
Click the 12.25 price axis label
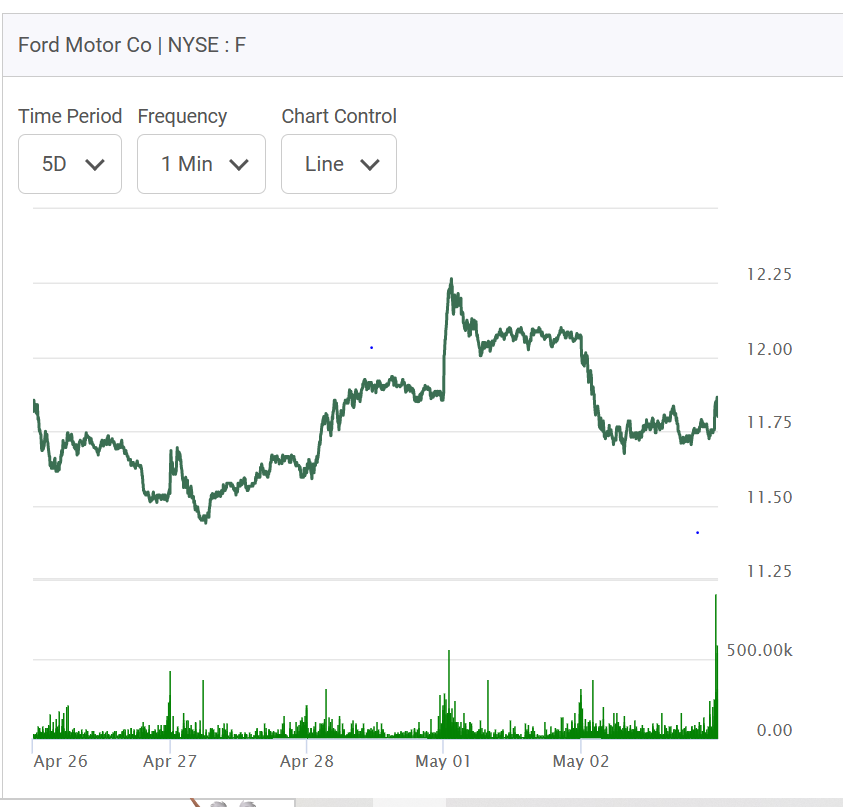point(769,274)
